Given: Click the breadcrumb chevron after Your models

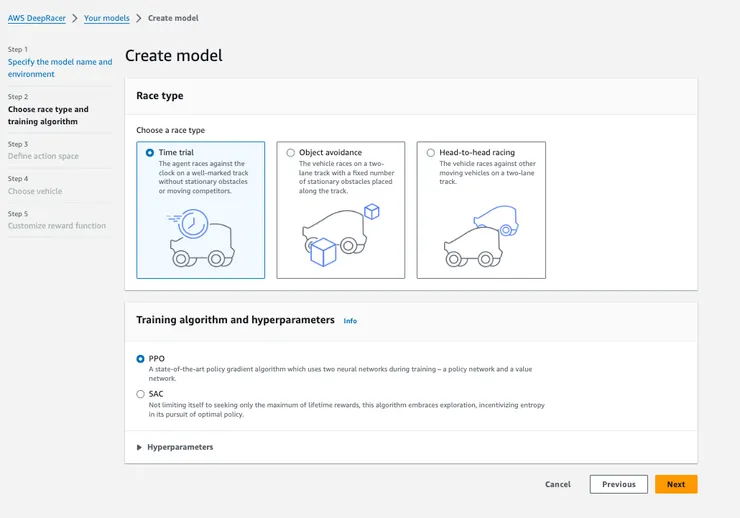Looking at the screenshot, I should tap(138, 18).
